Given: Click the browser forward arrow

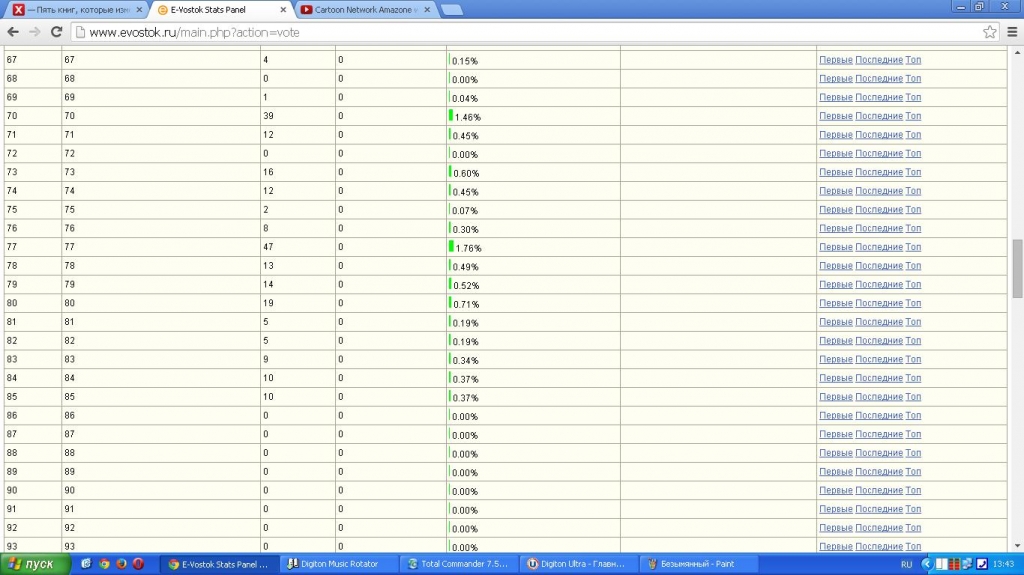Looking at the screenshot, I should coord(35,32).
